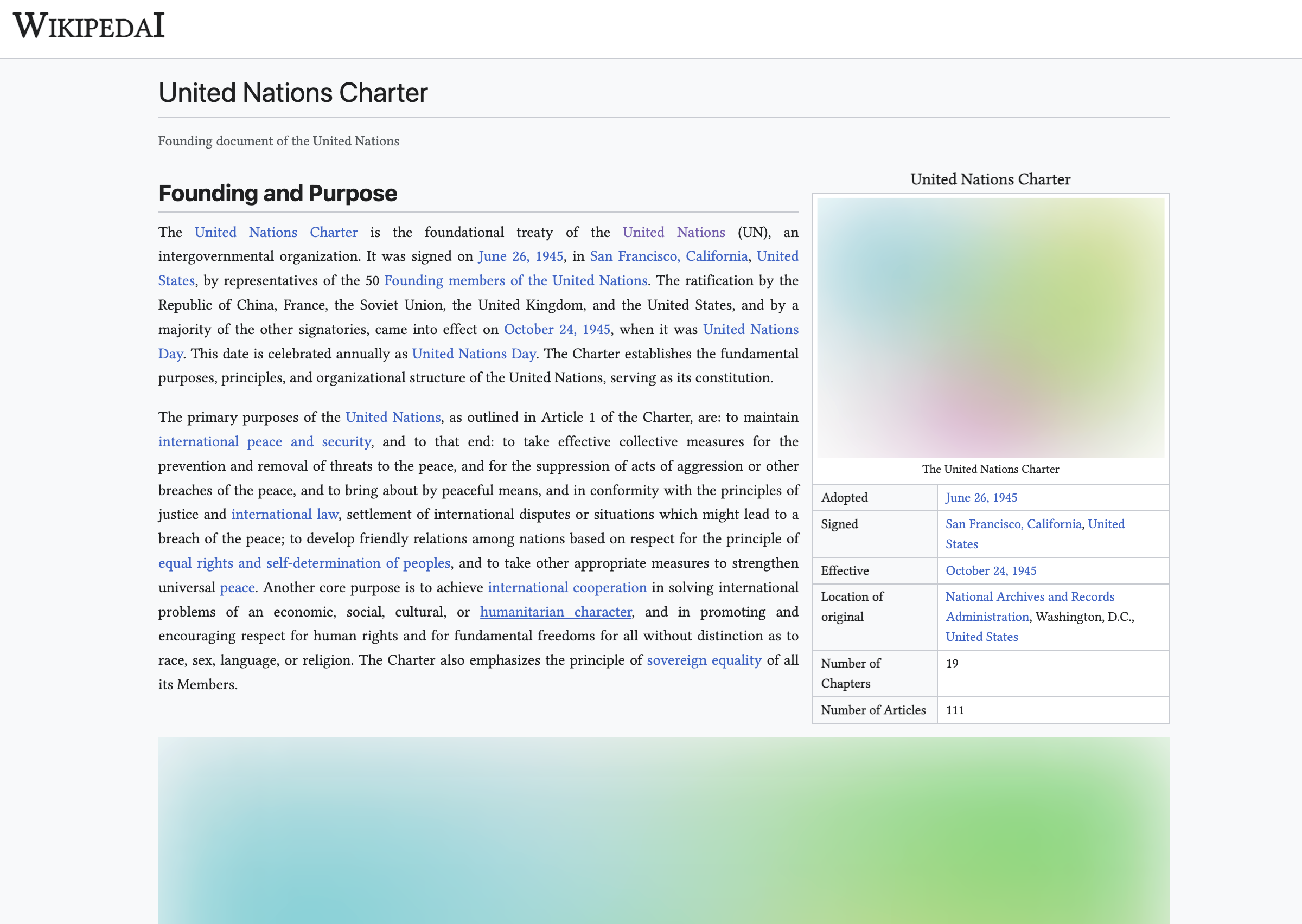Click the Founding and Purpose section heading
This screenshot has height=924, width=1302.
[x=278, y=194]
